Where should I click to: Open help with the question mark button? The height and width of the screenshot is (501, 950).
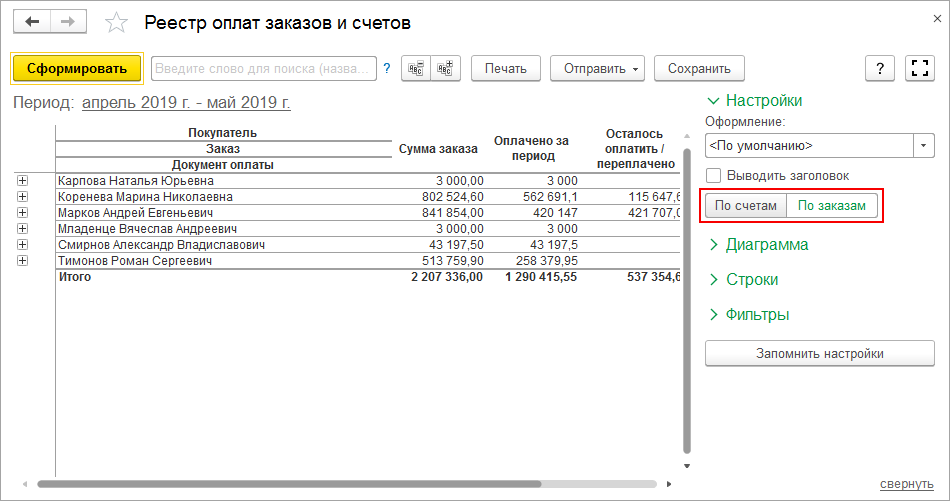click(880, 68)
